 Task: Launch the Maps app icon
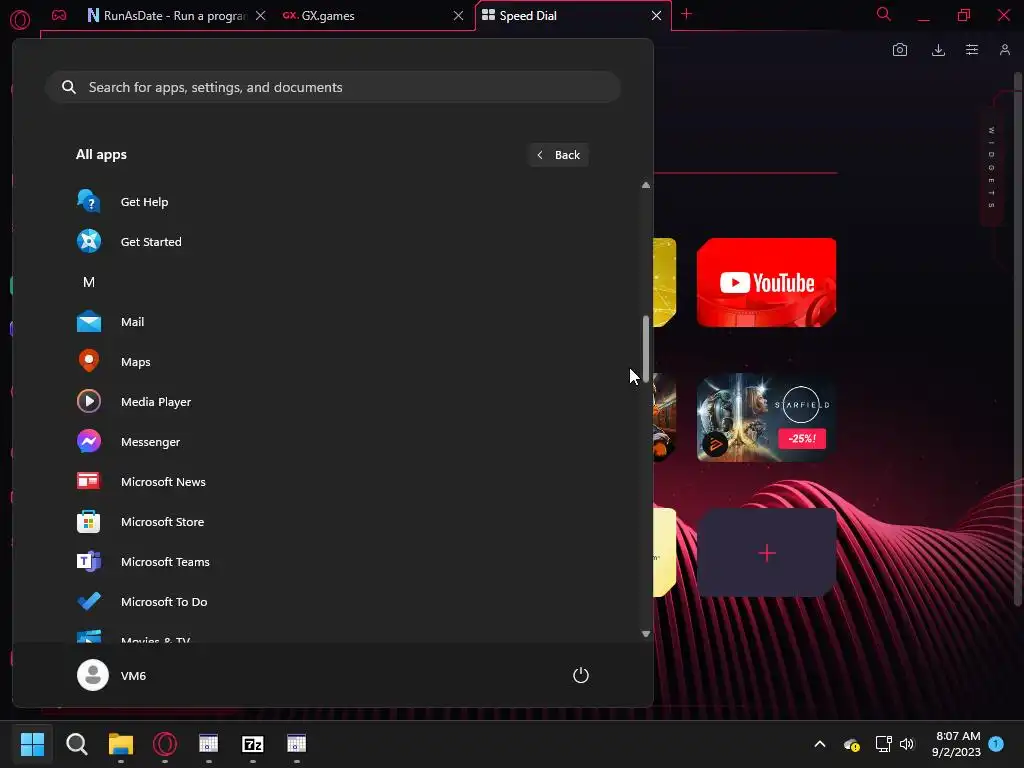[x=89, y=362]
